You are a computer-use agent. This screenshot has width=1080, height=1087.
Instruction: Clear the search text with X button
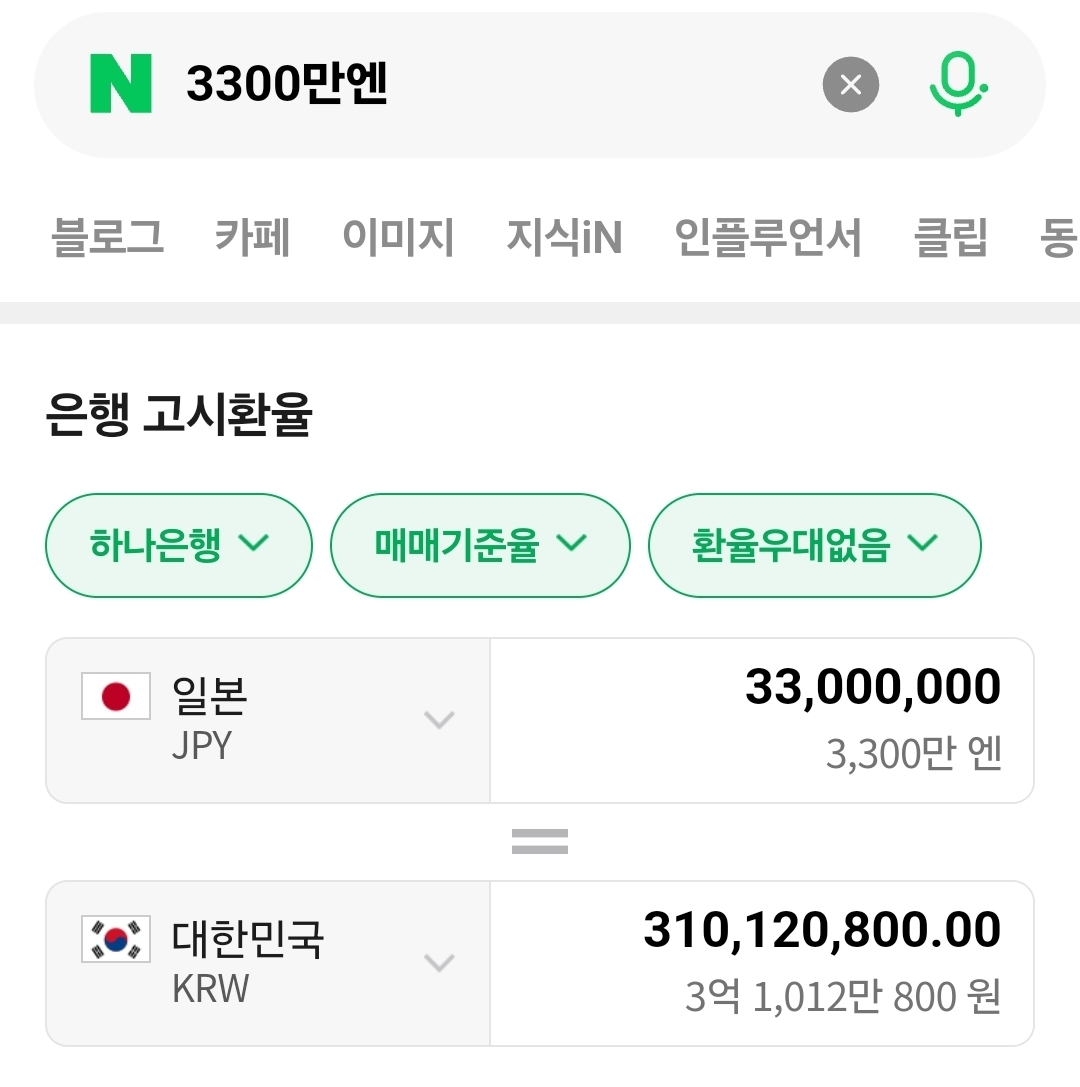[850, 85]
